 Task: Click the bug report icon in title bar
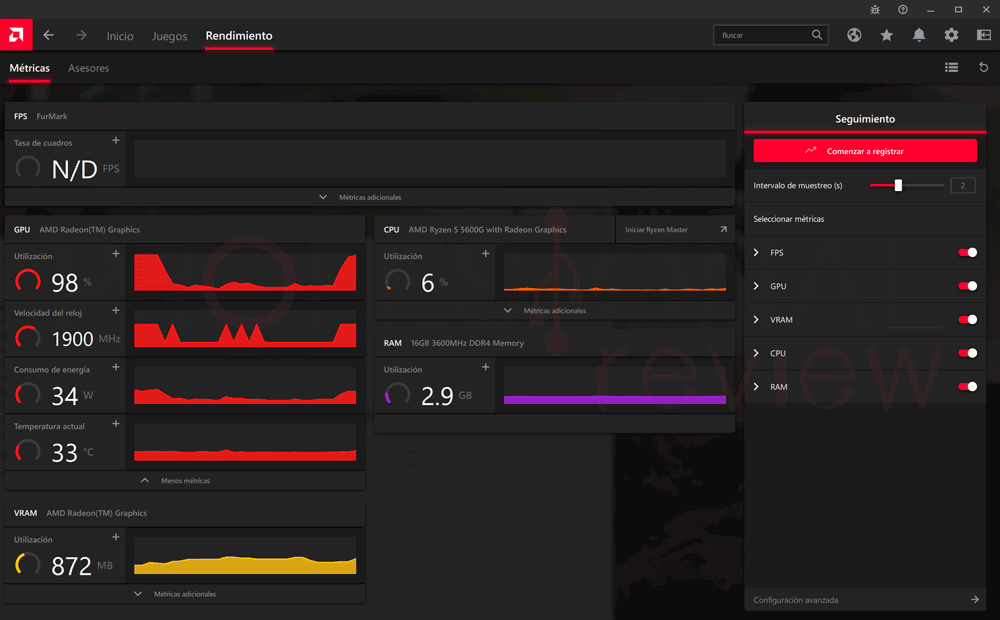[875, 10]
